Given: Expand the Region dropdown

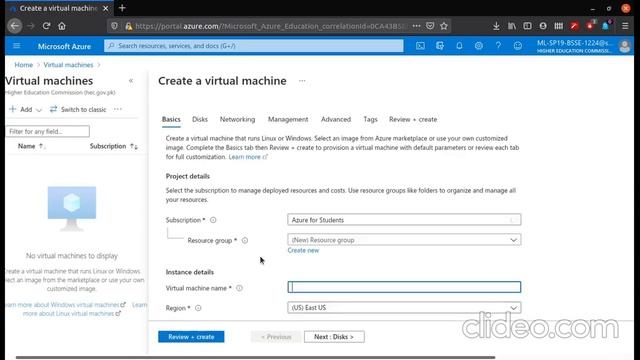Looking at the screenshot, I should click(x=404, y=307).
